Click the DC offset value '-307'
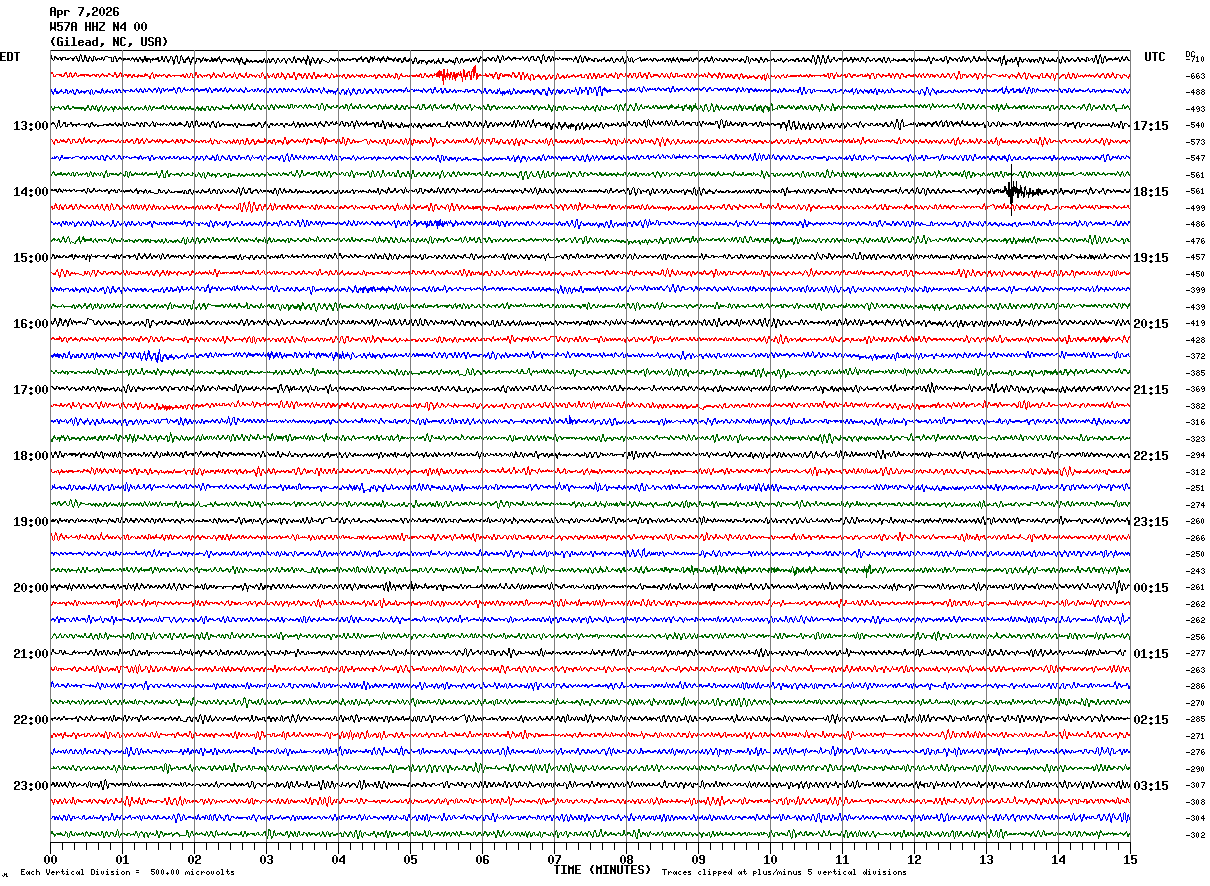The height and width of the screenshot is (886, 1210). tap(1195, 785)
